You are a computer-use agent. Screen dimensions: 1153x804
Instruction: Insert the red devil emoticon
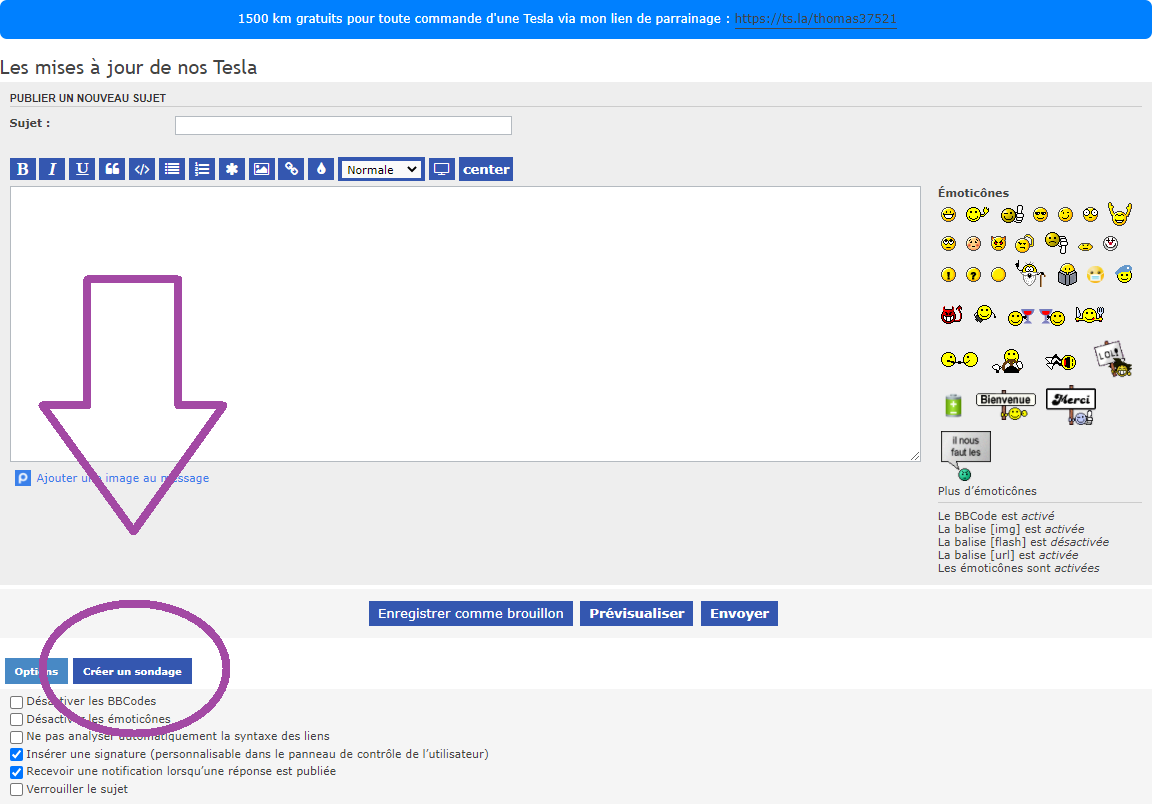click(952, 315)
